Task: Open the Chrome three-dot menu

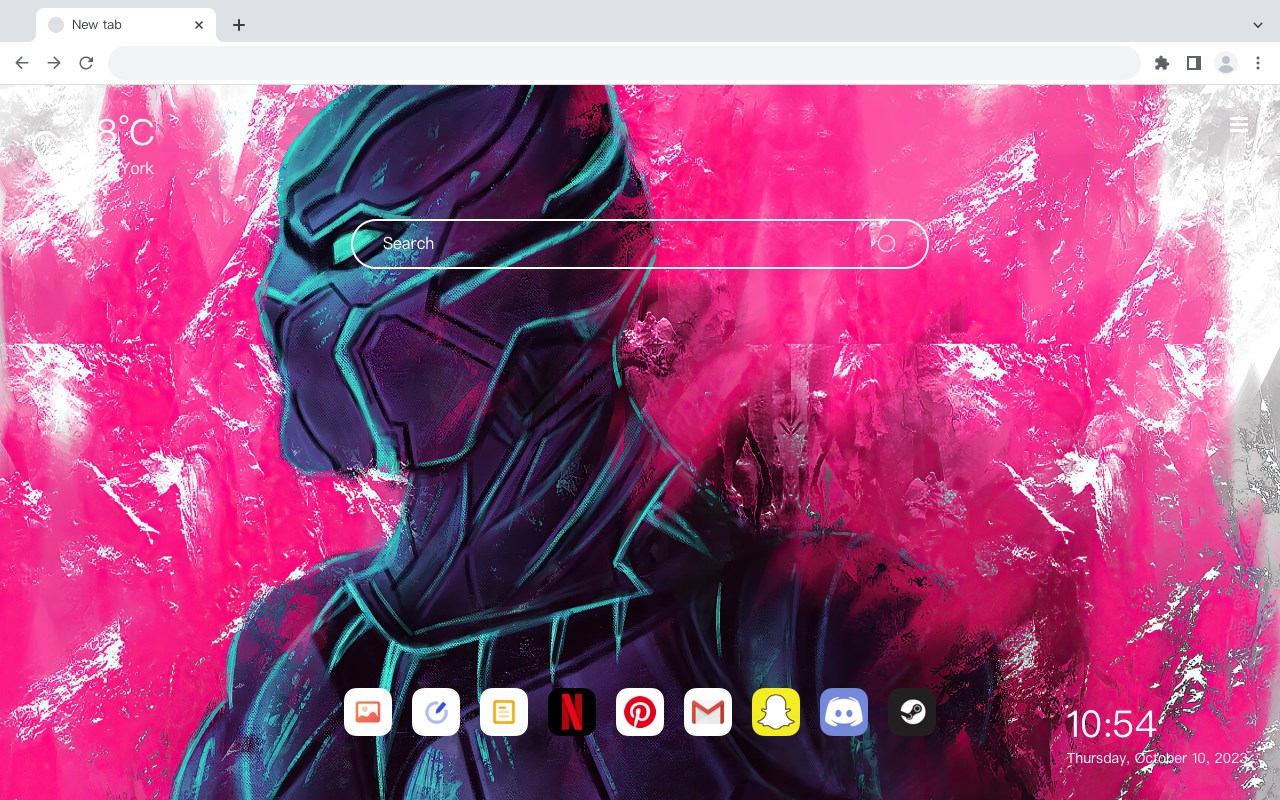Action: pyautogui.click(x=1258, y=63)
